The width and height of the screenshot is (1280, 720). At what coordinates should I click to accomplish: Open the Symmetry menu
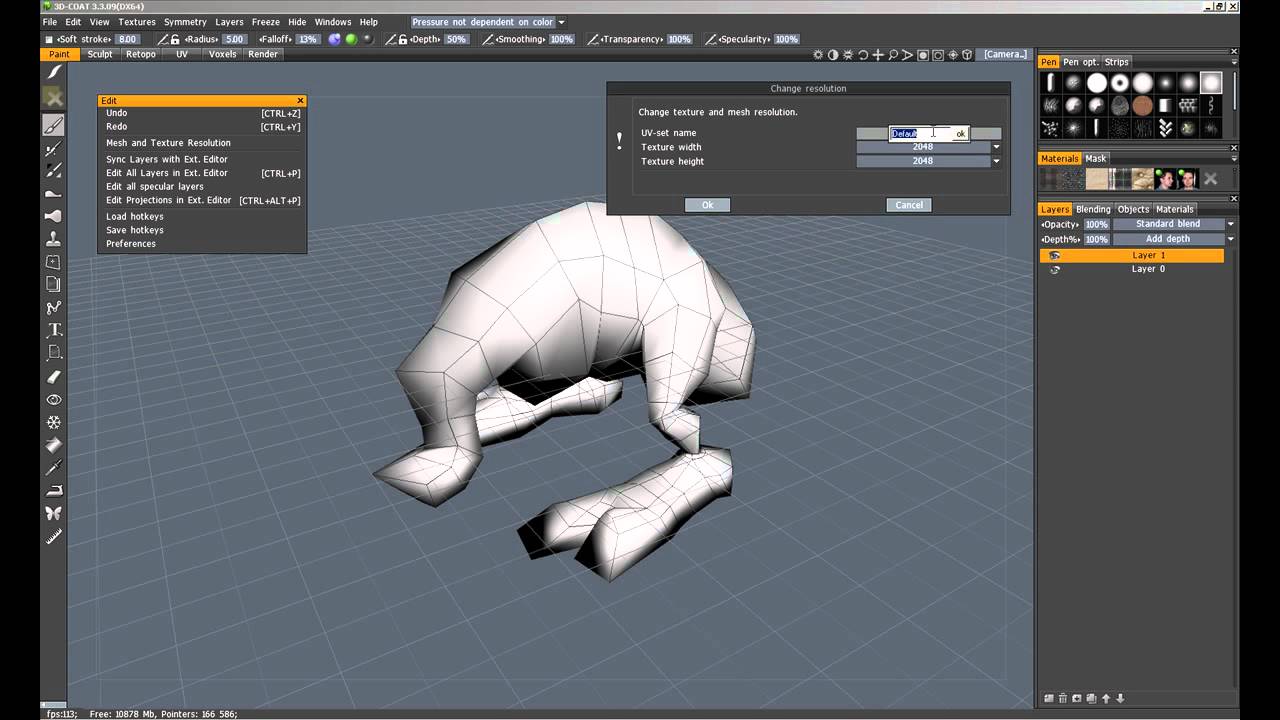pyautogui.click(x=185, y=22)
